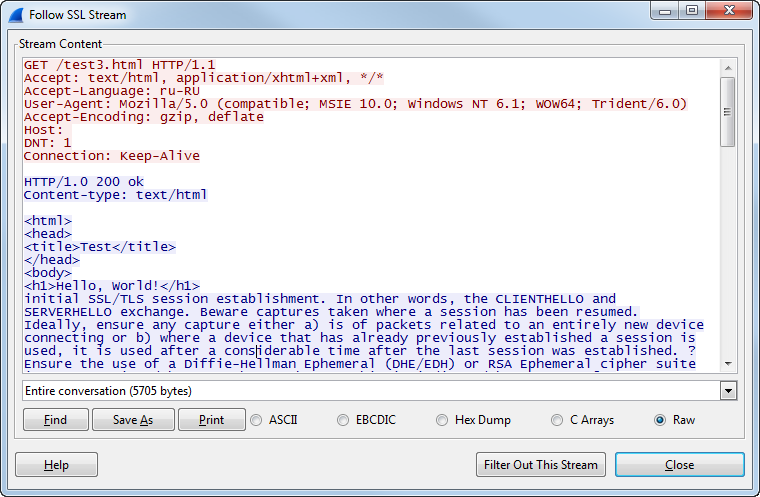Viewport: 760px width, 497px height.
Task: Click the Connection: Keep-Alive line
Action: [111, 156]
